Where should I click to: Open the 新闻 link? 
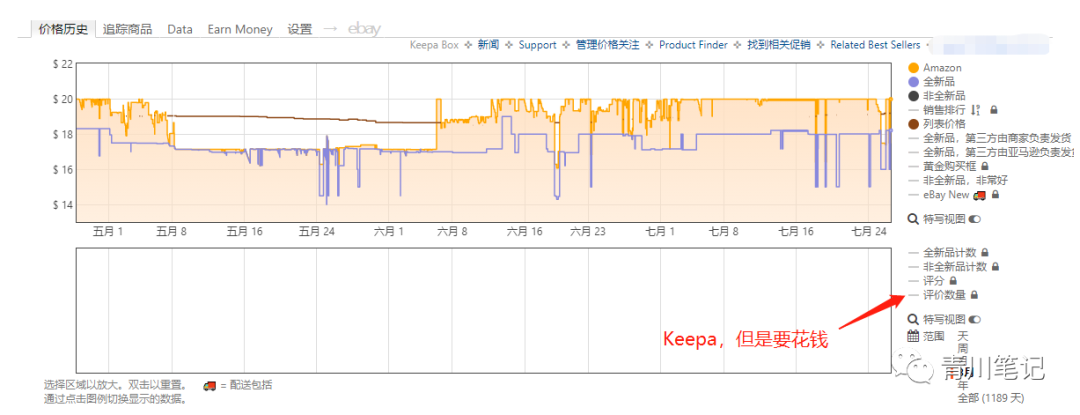coord(488,45)
